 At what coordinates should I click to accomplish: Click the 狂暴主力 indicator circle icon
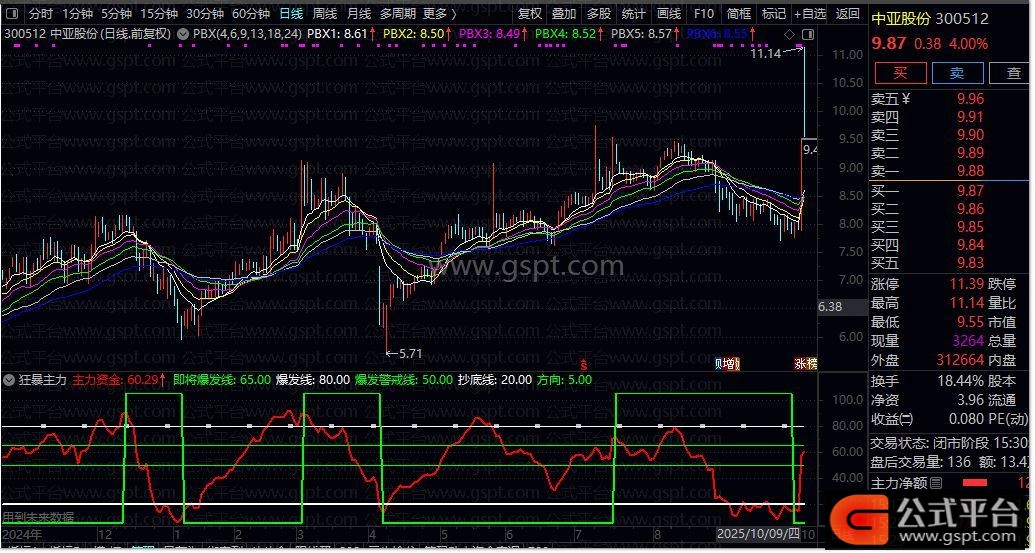[8, 380]
